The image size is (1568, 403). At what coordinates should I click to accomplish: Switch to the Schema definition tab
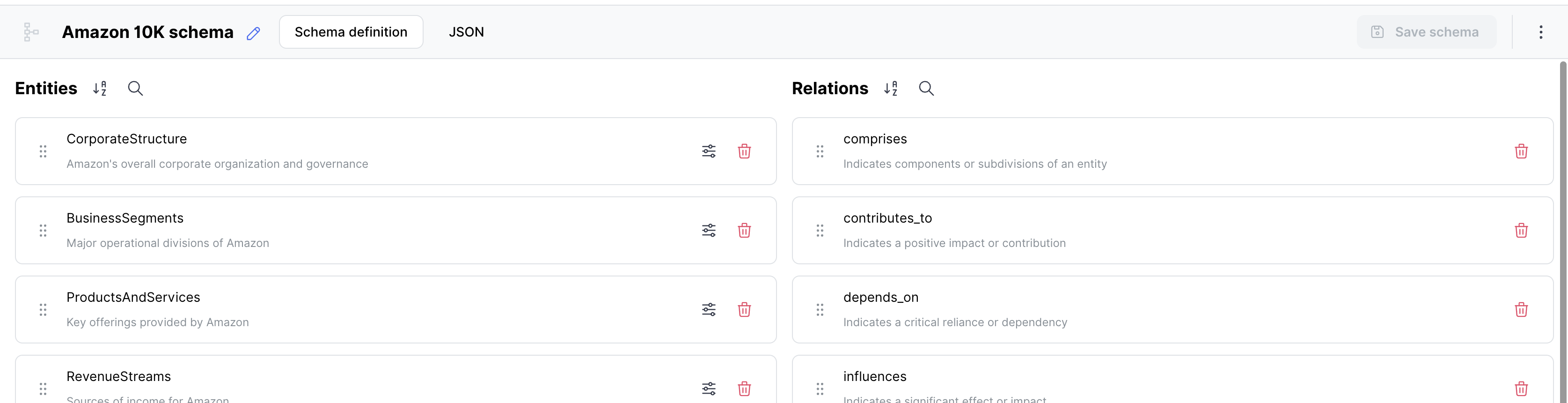coord(351,32)
